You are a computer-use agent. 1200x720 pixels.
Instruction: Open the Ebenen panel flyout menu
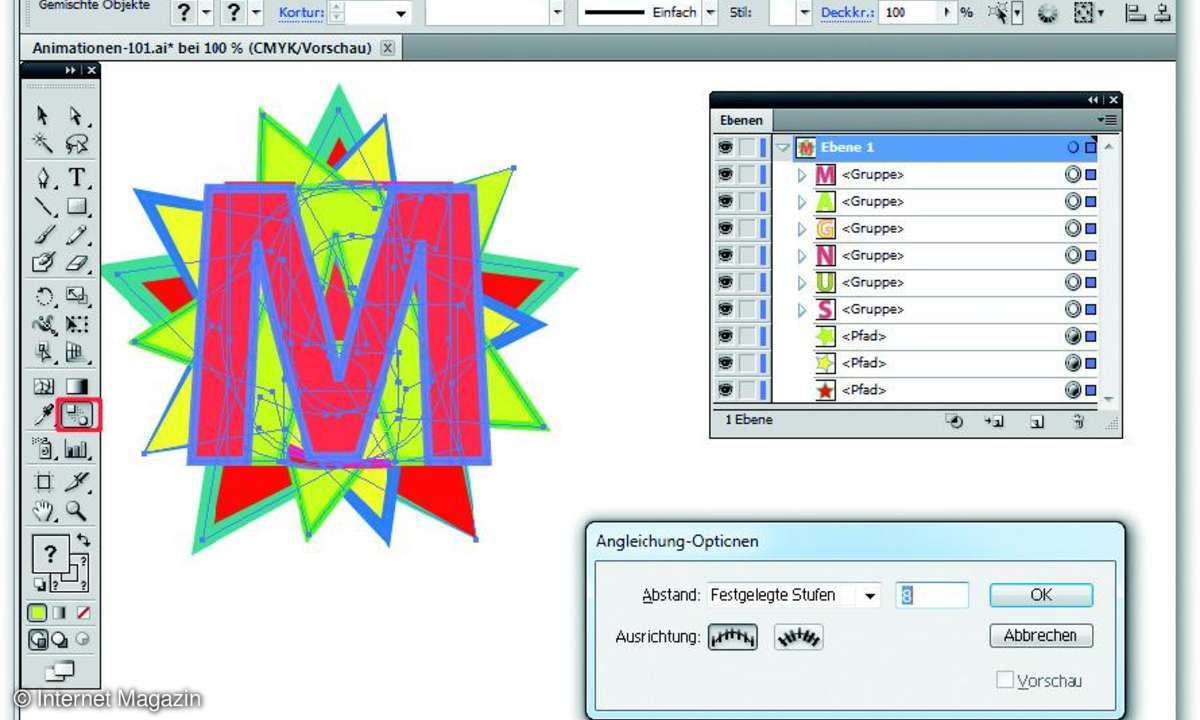1107,120
